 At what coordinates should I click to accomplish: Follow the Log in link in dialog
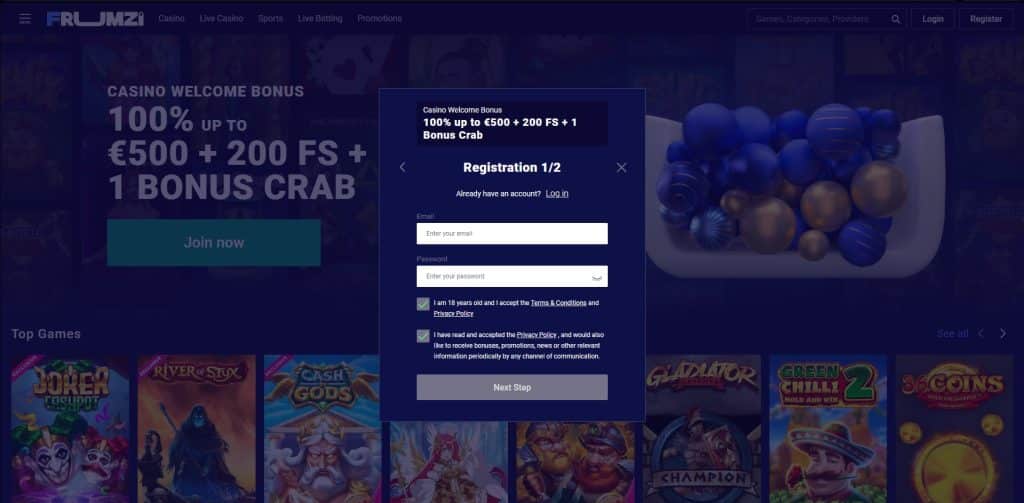coord(557,193)
